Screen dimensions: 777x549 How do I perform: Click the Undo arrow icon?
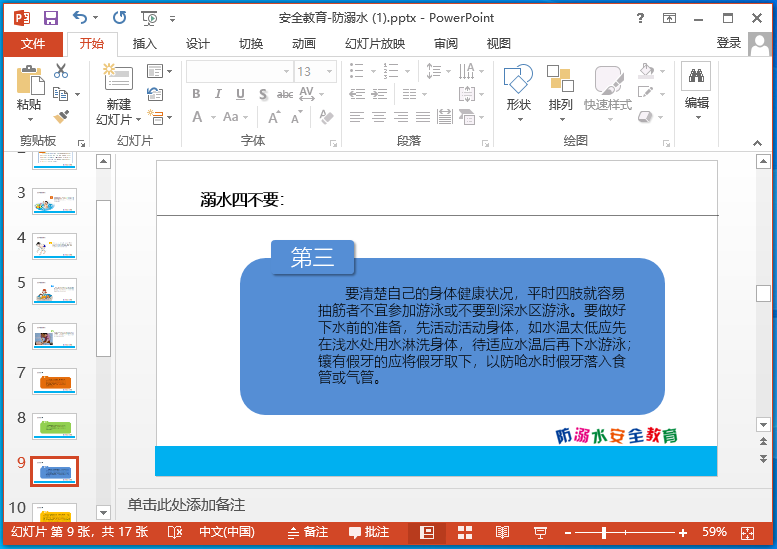coord(80,17)
